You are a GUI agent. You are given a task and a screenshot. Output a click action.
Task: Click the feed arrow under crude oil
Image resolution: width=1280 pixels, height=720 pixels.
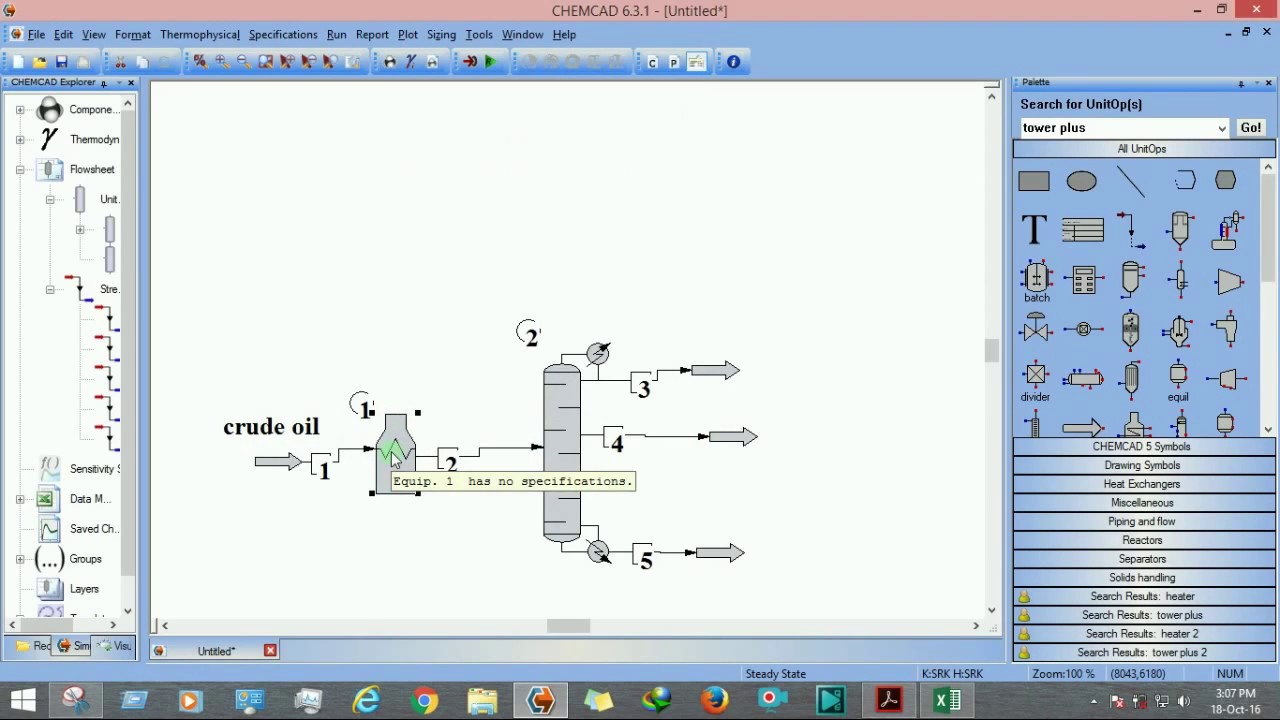point(278,461)
